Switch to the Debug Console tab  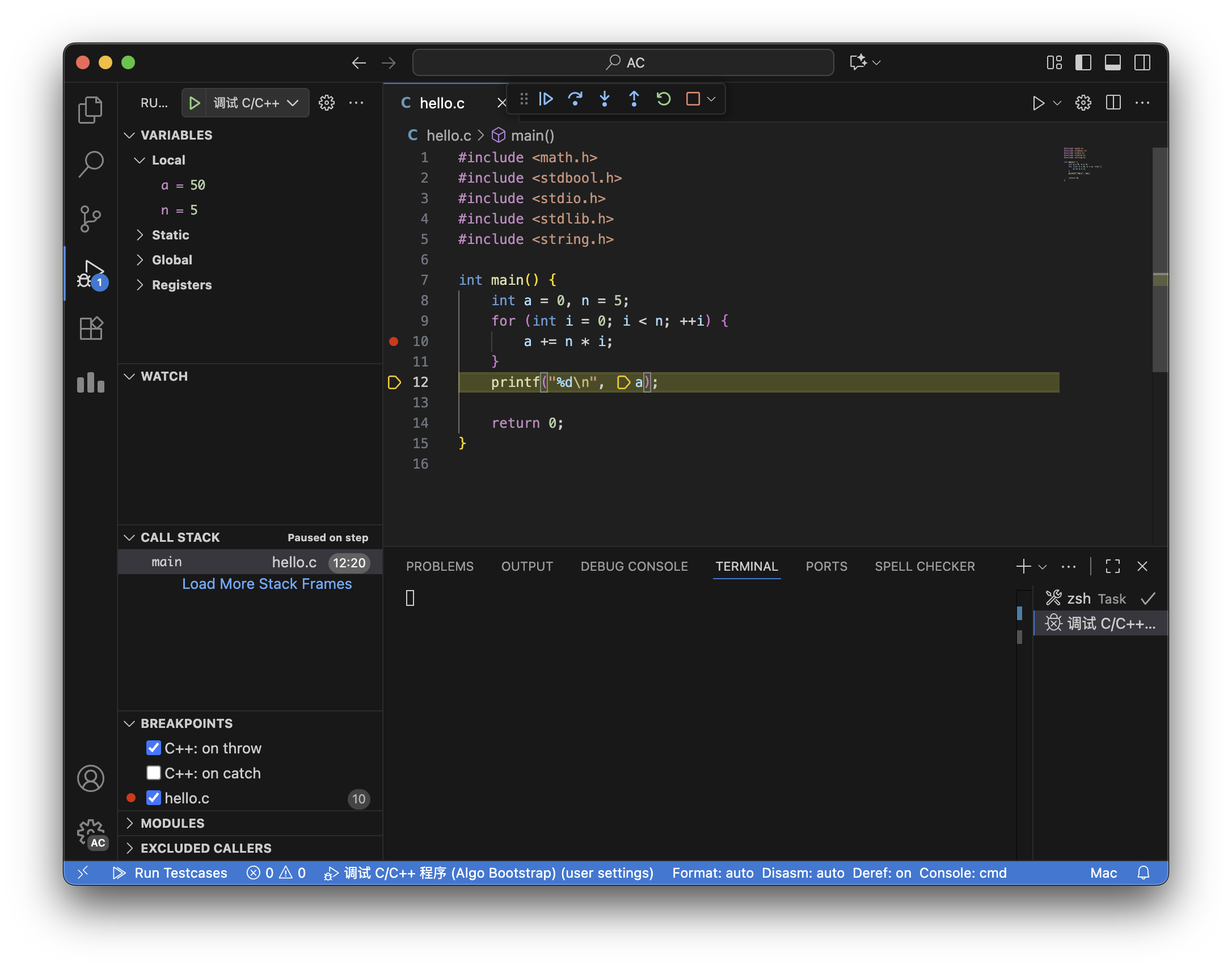(634, 566)
